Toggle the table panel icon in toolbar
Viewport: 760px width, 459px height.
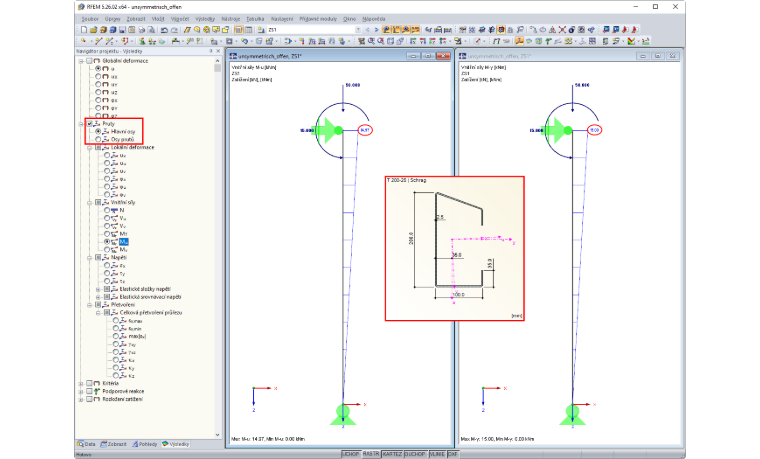pyautogui.click(x=248, y=30)
